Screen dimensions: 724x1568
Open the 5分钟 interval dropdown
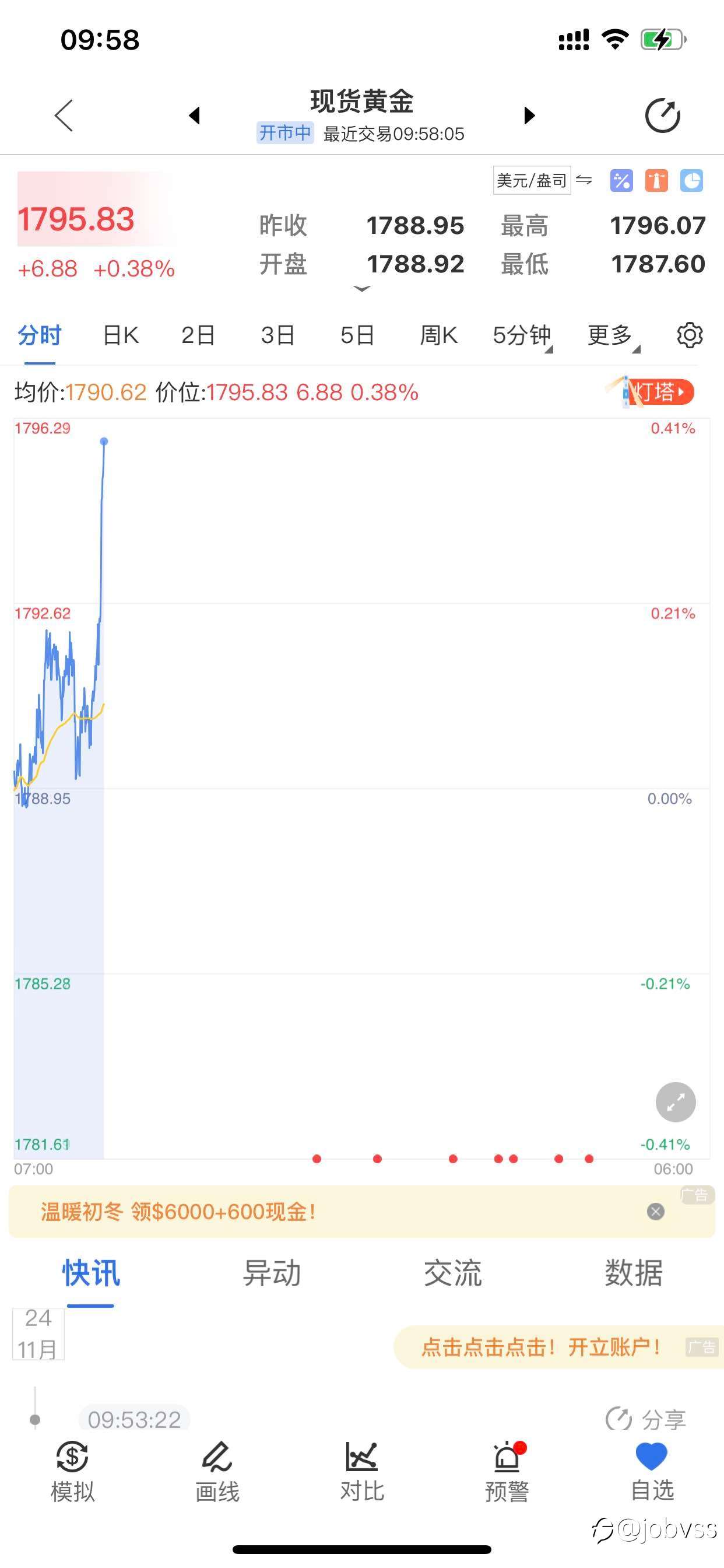(x=522, y=335)
